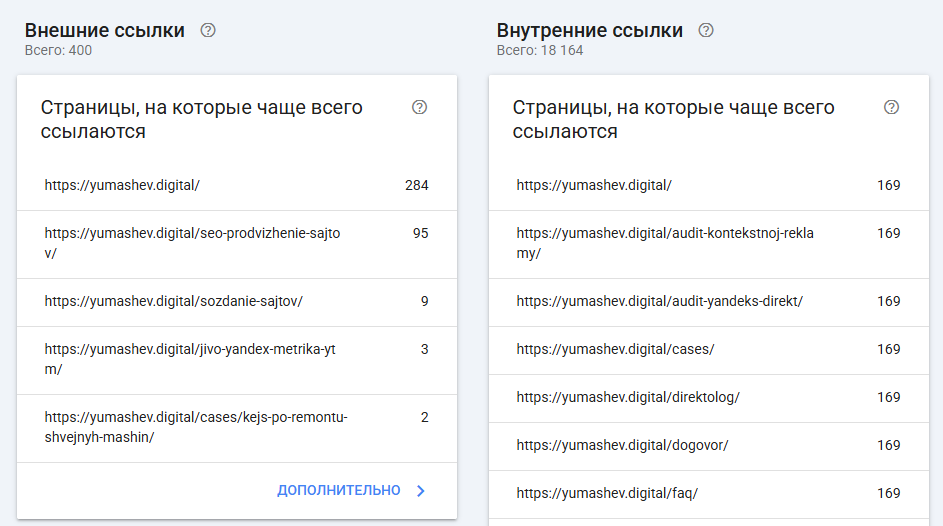The width and height of the screenshot is (943, 526).
Task: Click help icon in external links card
Action: tap(419, 107)
